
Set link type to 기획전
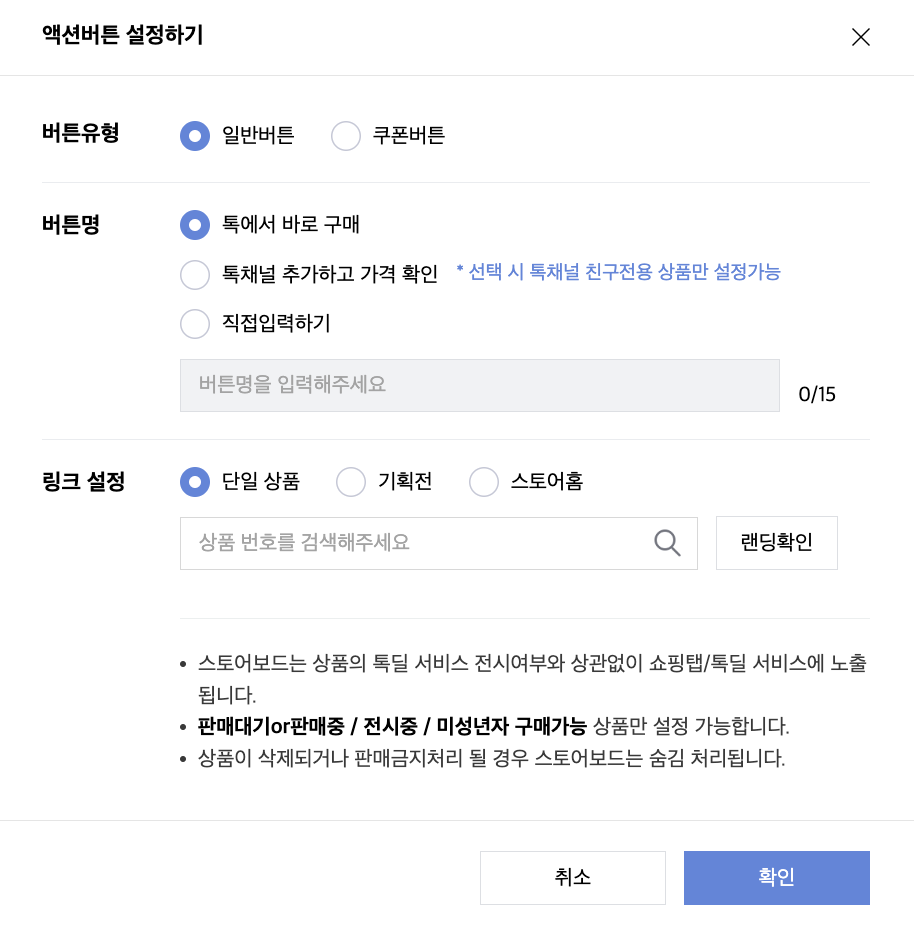[x=352, y=481]
